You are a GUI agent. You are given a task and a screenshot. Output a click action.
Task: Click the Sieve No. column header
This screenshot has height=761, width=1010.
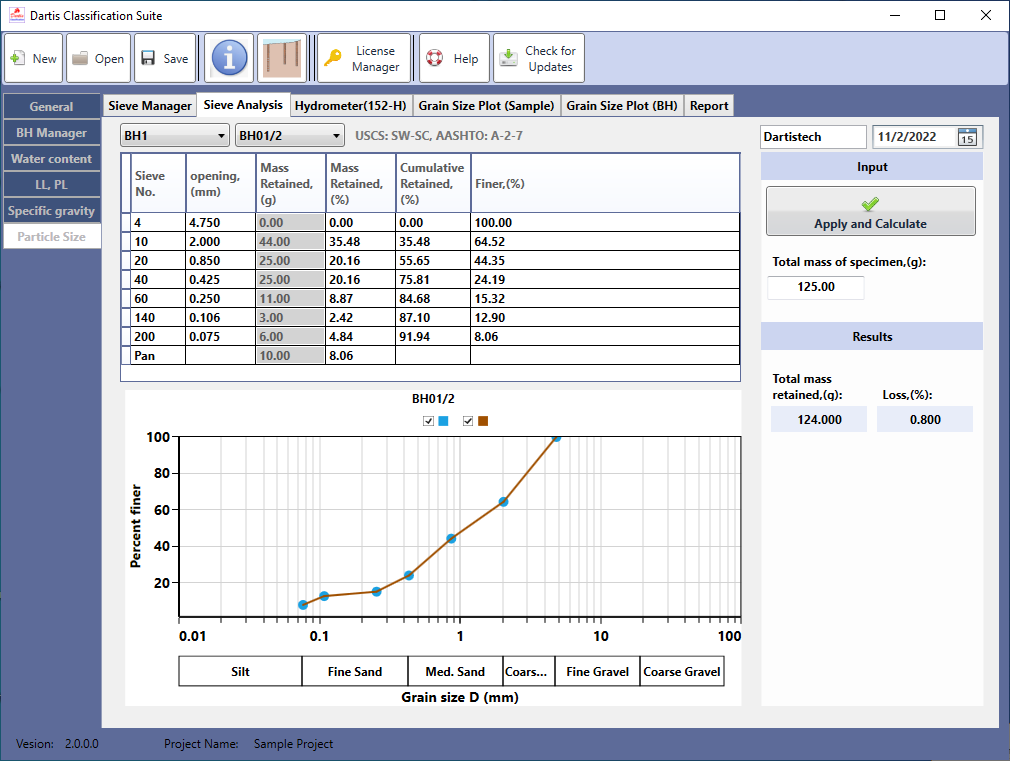tap(158, 184)
